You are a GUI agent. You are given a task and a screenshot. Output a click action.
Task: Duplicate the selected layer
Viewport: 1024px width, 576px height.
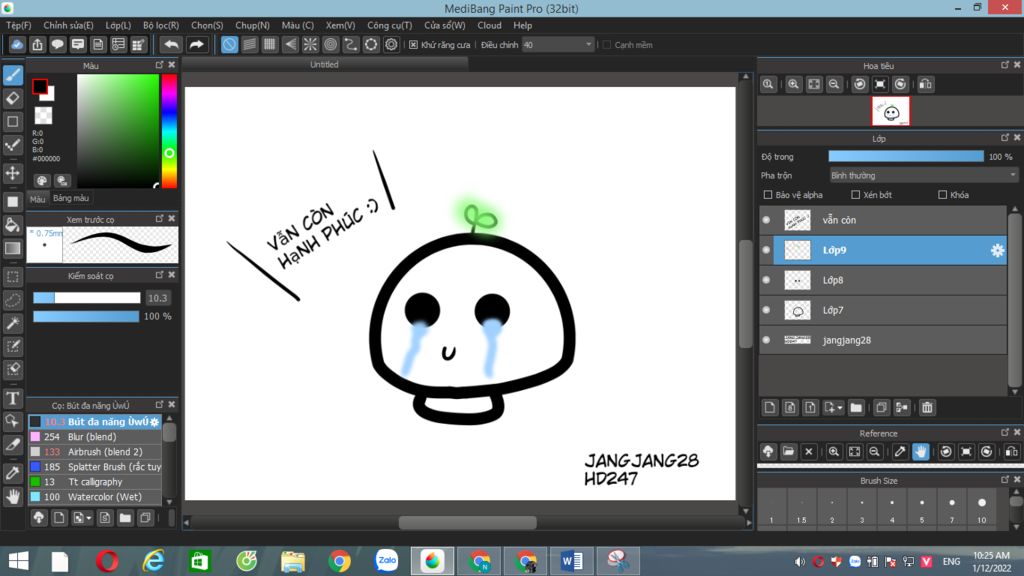[x=881, y=408]
